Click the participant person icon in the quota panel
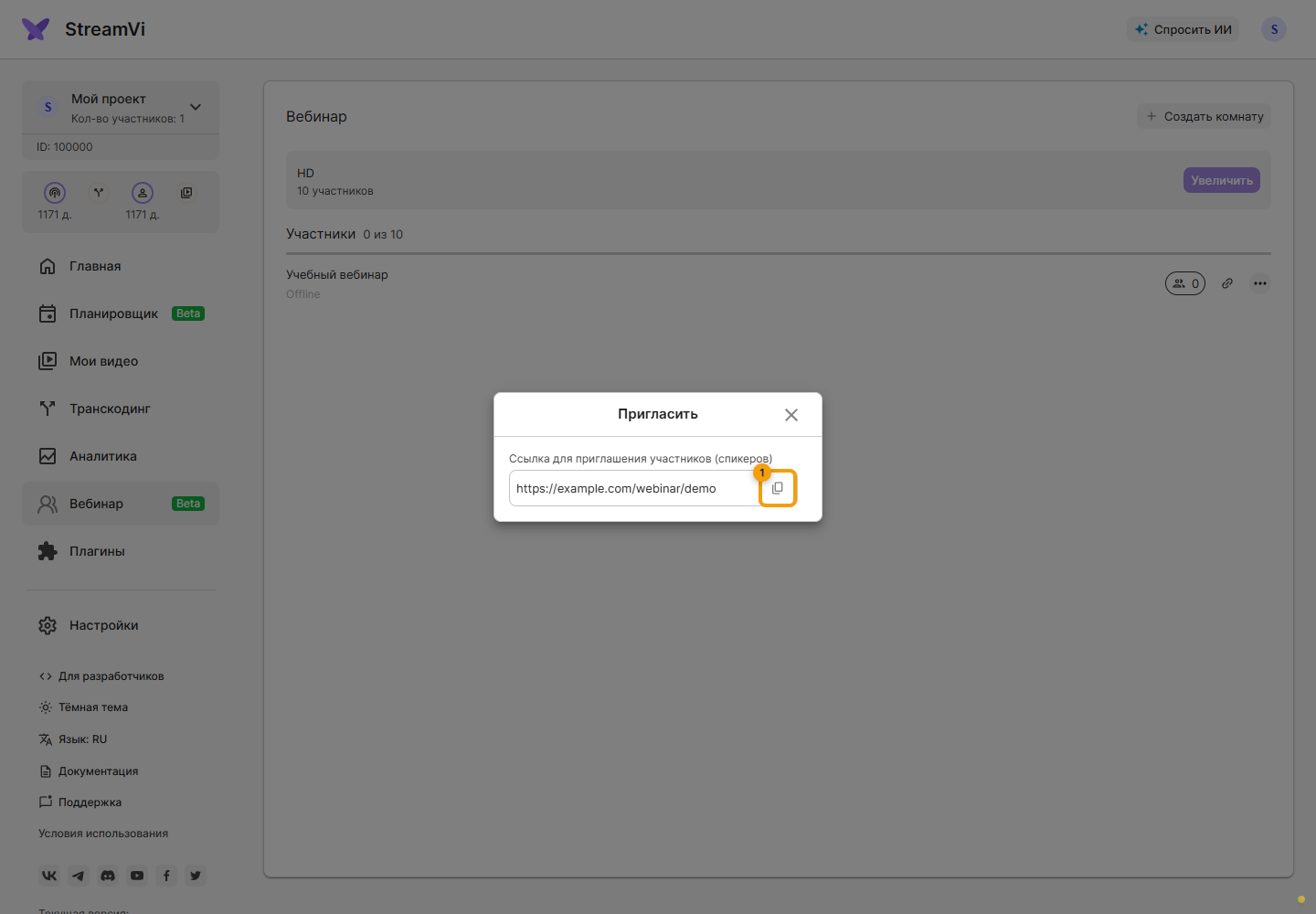 (143, 193)
